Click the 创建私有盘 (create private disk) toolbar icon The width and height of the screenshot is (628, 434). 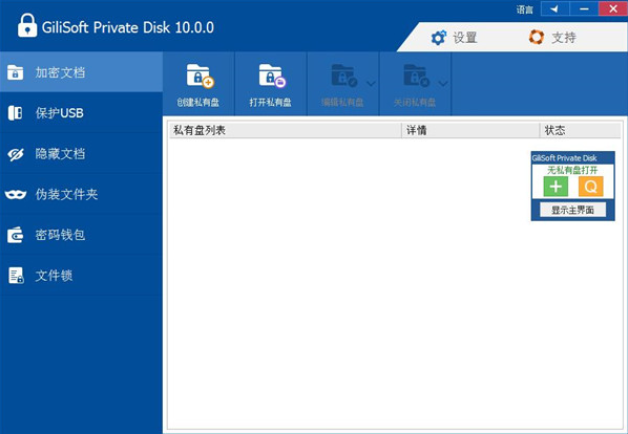[x=199, y=77]
